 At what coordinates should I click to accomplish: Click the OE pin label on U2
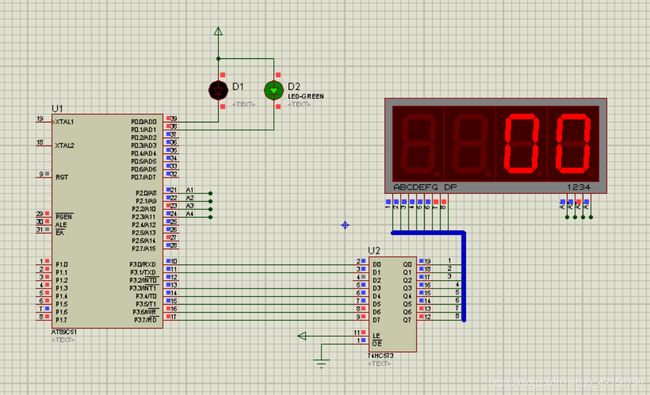(376, 344)
